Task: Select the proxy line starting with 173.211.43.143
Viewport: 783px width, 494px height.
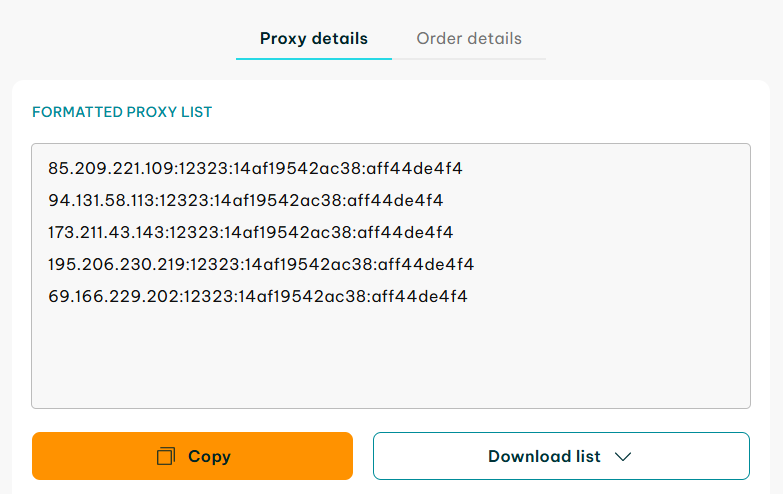Action: pyautogui.click(x=251, y=232)
